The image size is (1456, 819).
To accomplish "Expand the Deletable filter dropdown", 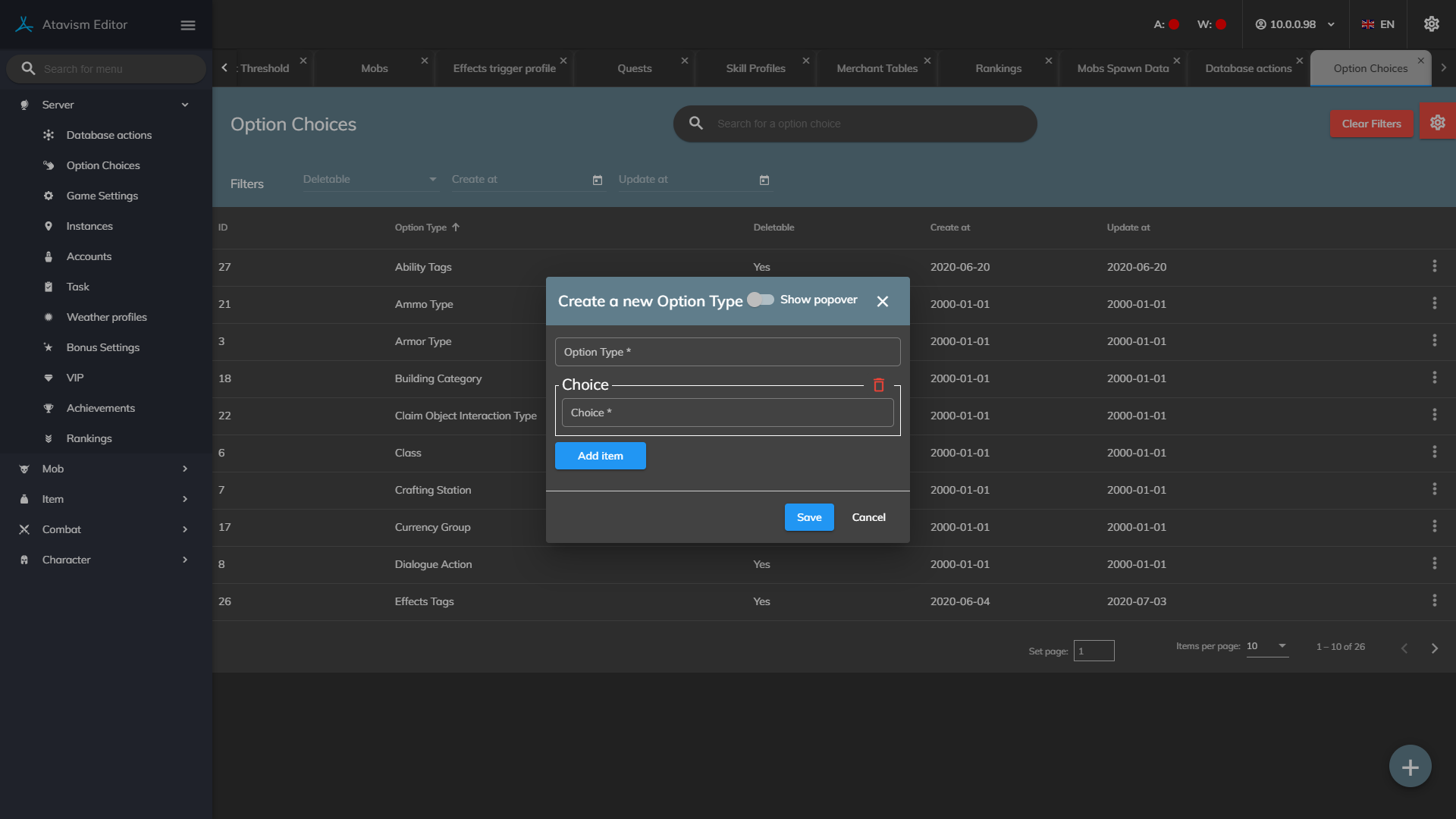I will (x=370, y=180).
